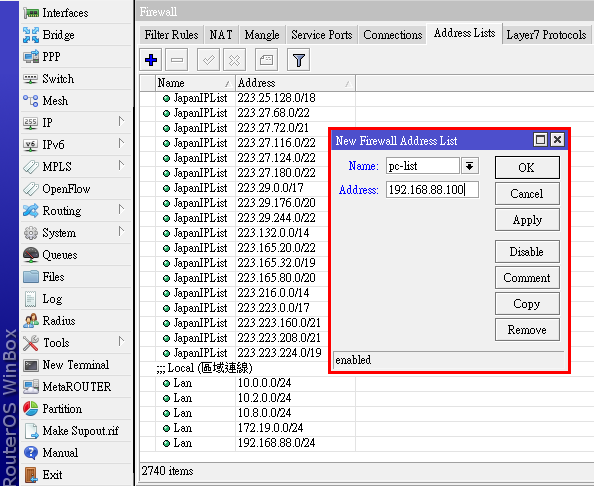594x486 pixels.
Task: Expand the Tools submenu
Action: (x=121, y=342)
